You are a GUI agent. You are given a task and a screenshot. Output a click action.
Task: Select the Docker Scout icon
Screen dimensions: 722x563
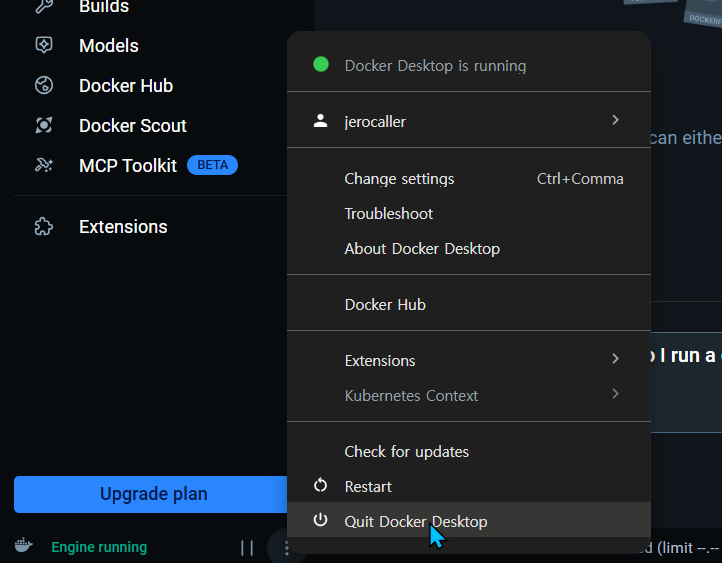[44, 125]
